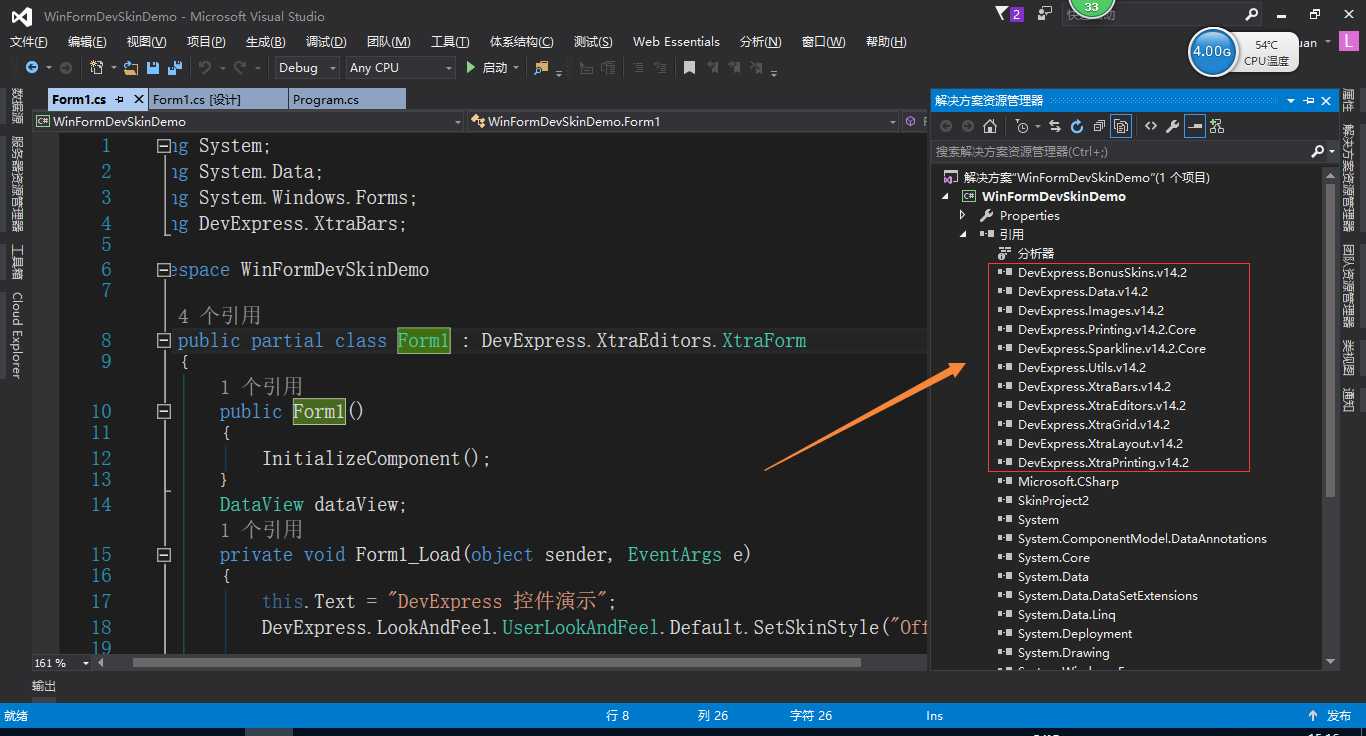The height and width of the screenshot is (736, 1366).
Task: Click the Solution Explorer vertical scrollbar thumb
Action: pos(1330,340)
